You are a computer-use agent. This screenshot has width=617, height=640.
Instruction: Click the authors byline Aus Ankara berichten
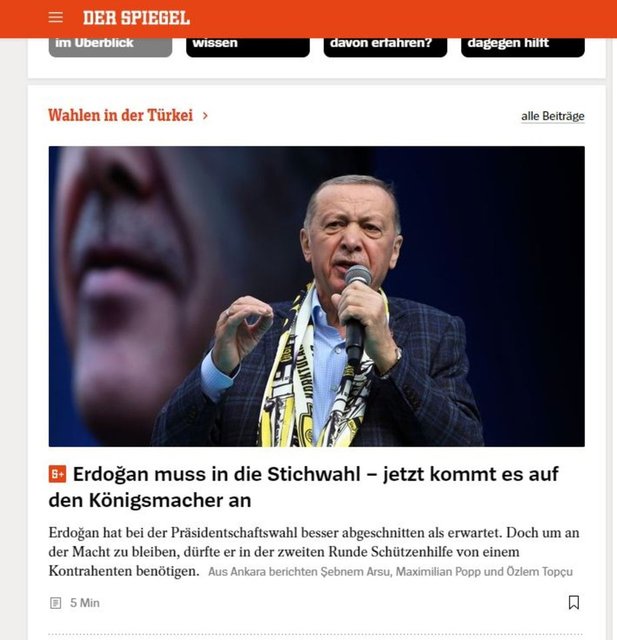[390, 571]
